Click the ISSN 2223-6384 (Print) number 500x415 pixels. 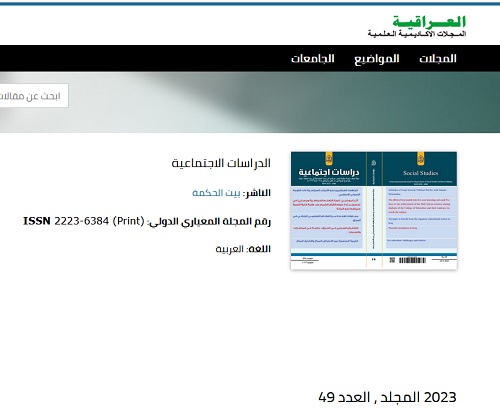tap(84, 221)
